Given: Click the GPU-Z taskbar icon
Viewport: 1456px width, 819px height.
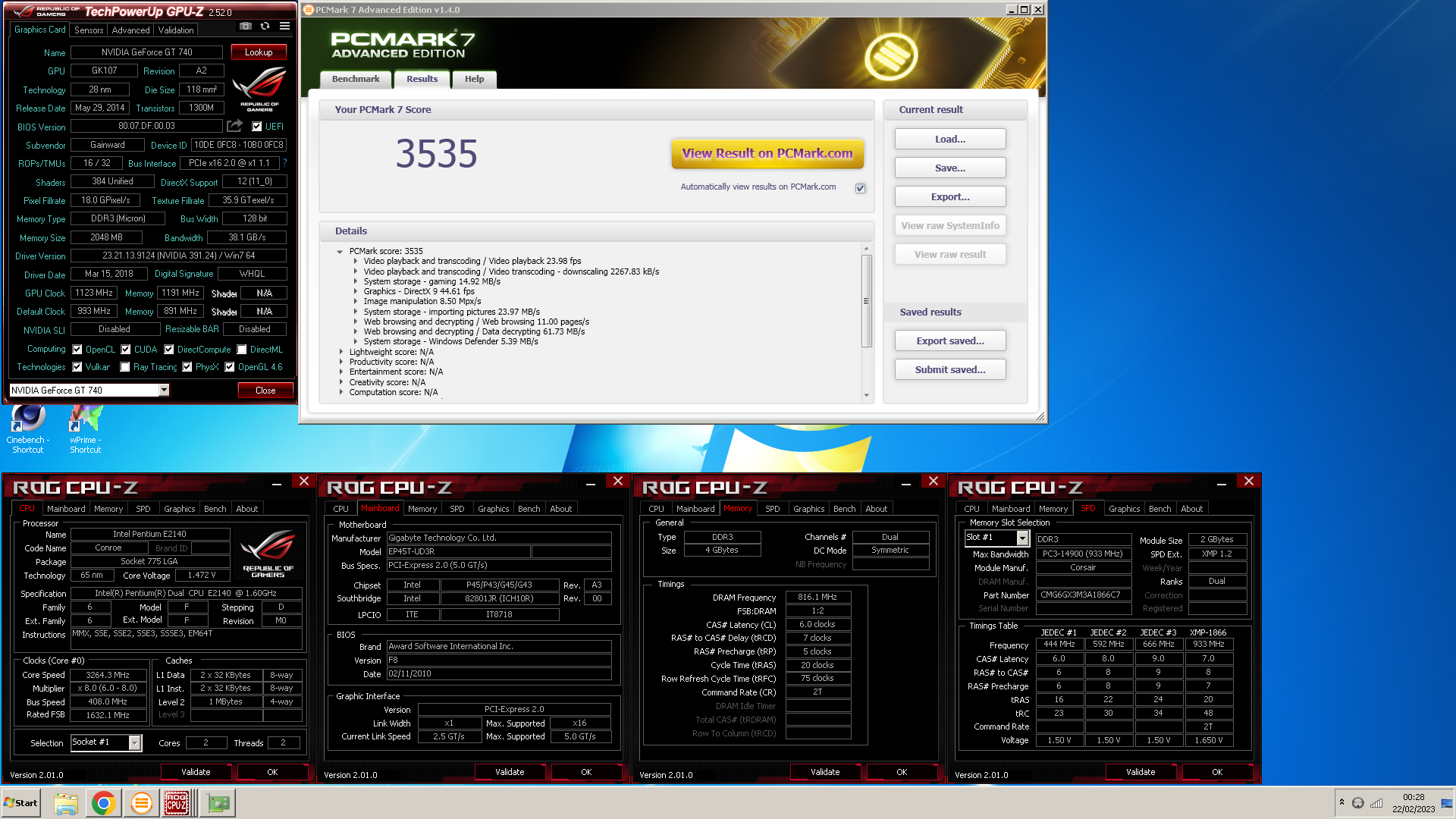Looking at the screenshot, I should click(x=219, y=803).
